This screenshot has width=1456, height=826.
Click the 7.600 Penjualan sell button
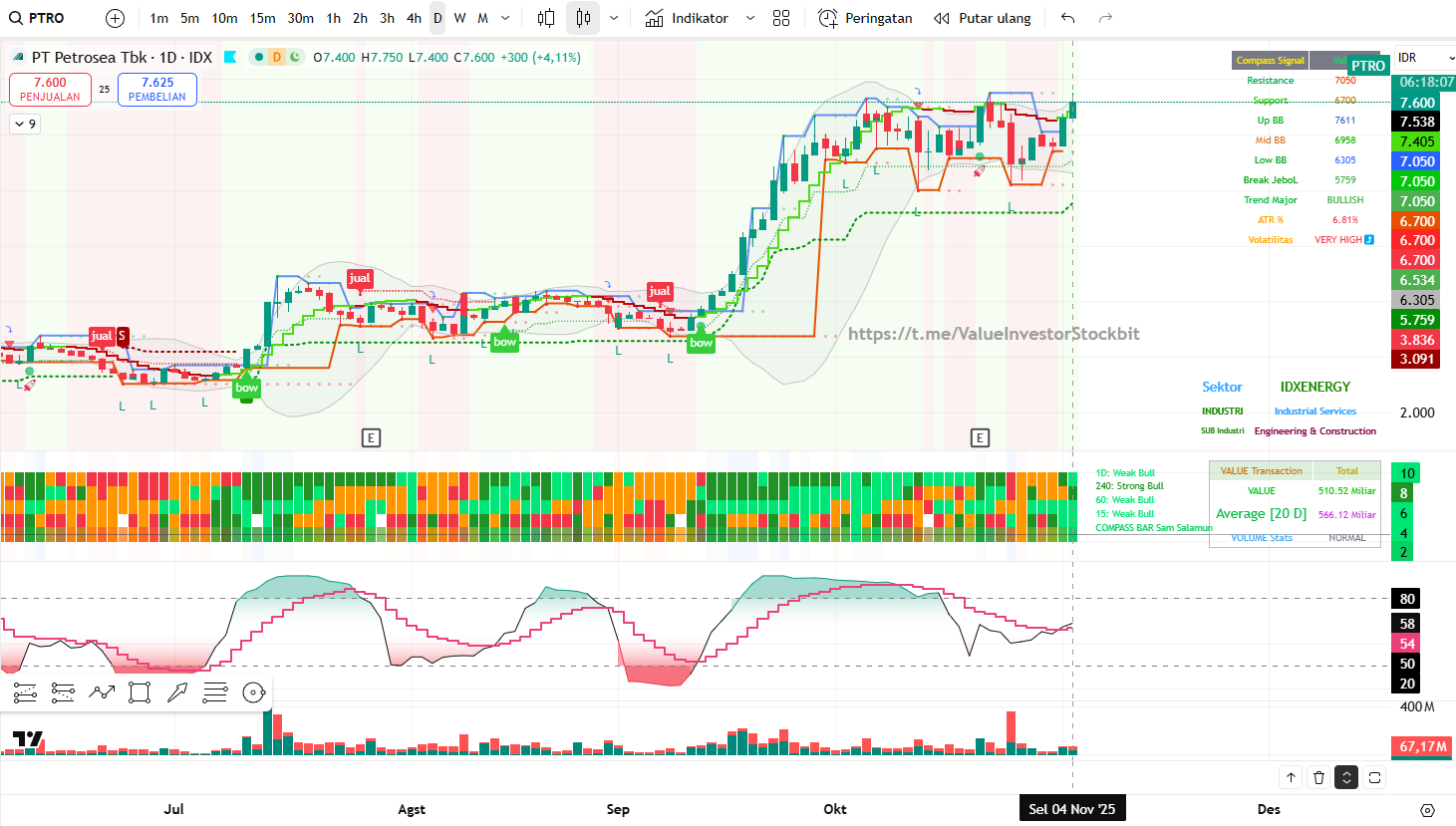coord(50,90)
